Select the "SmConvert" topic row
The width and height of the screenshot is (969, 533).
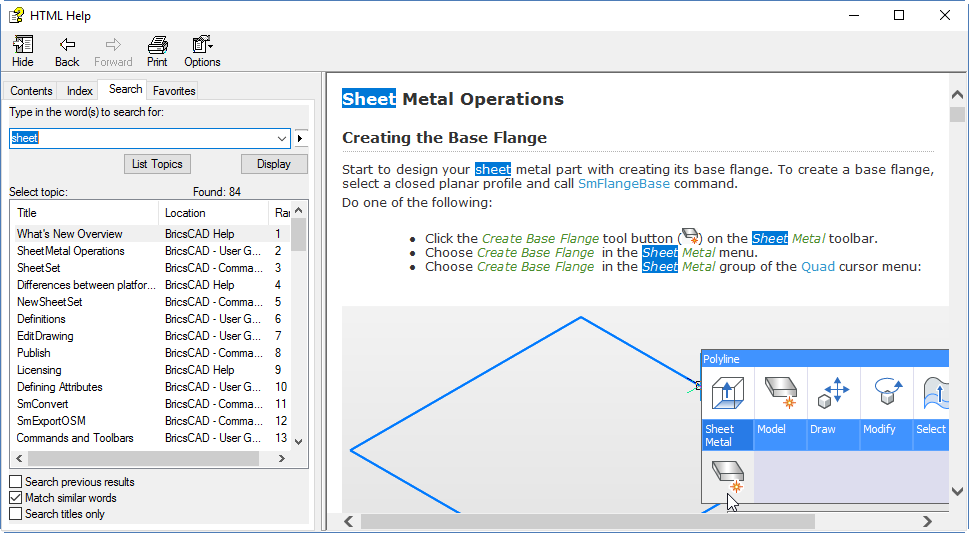(151, 404)
